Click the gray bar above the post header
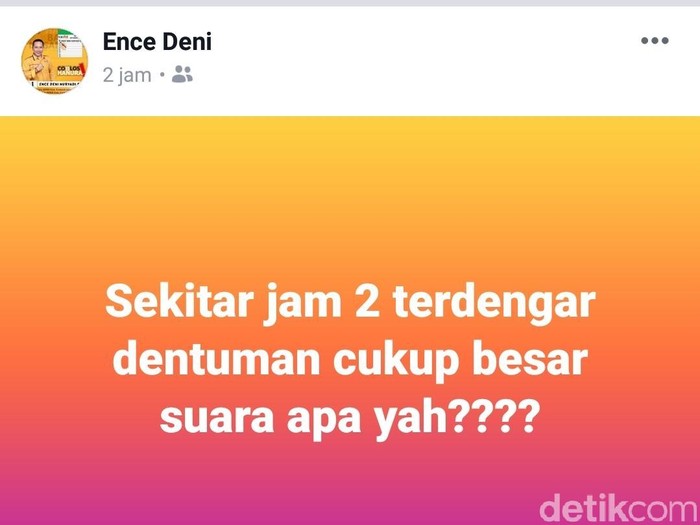The height and width of the screenshot is (525, 700). tap(350, 3)
